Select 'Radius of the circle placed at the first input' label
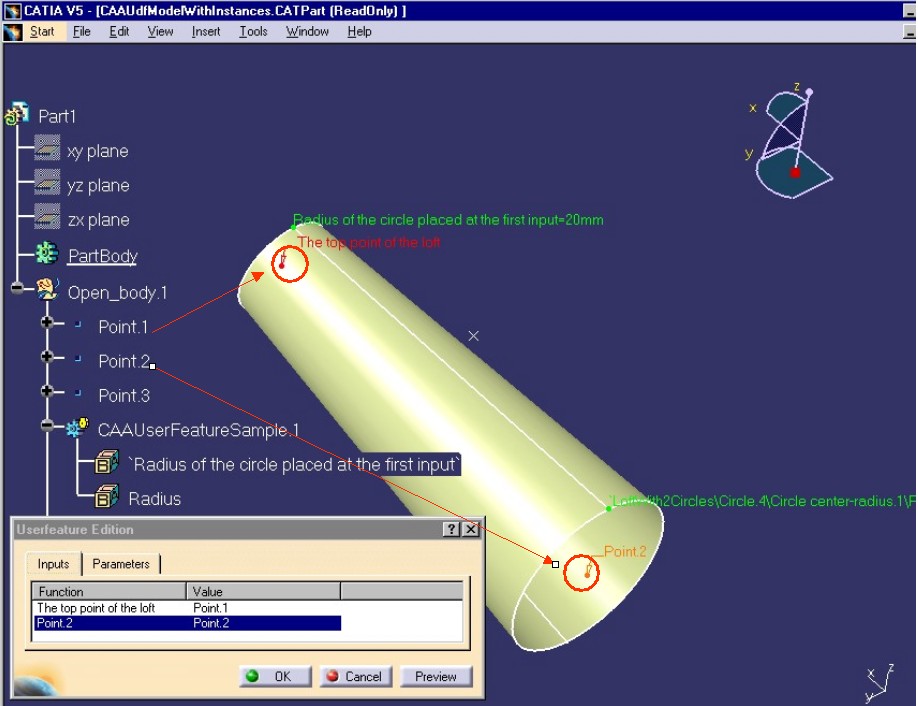This screenshot has height=706, width=918. (294, 464)
